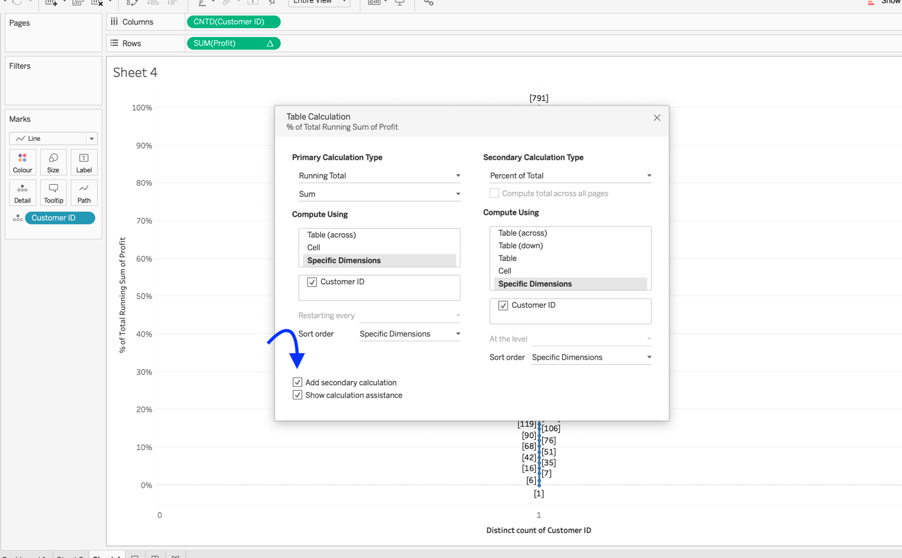902x558 pixels.
Task: Open the Detail marks card
Action: tap(22, 193)
